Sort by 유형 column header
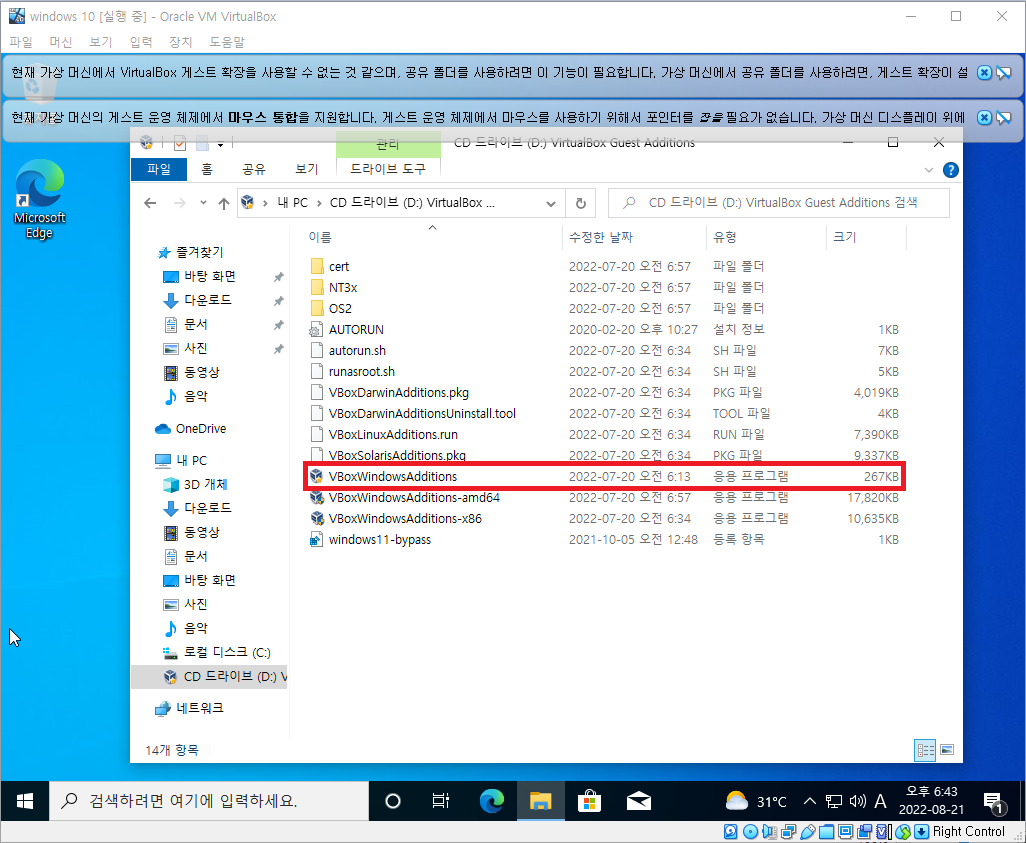 pyautogui.click(x=766, y=238)
